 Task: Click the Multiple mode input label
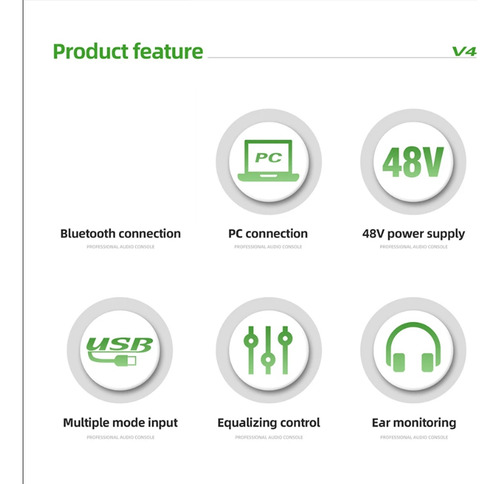click(x=120, y=423)
